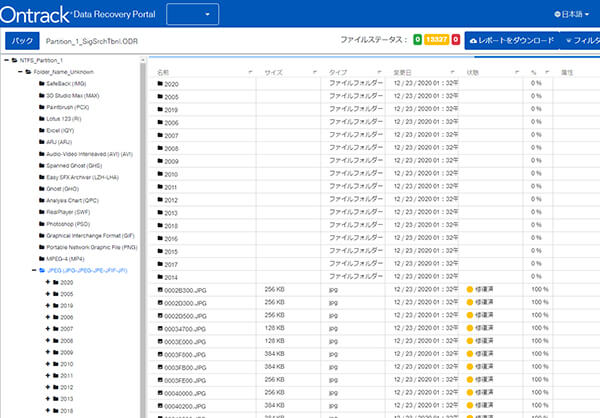
Task: Click image file icon of 00034700.JPG
Action: pyautogui.click(x=160, y=328)
